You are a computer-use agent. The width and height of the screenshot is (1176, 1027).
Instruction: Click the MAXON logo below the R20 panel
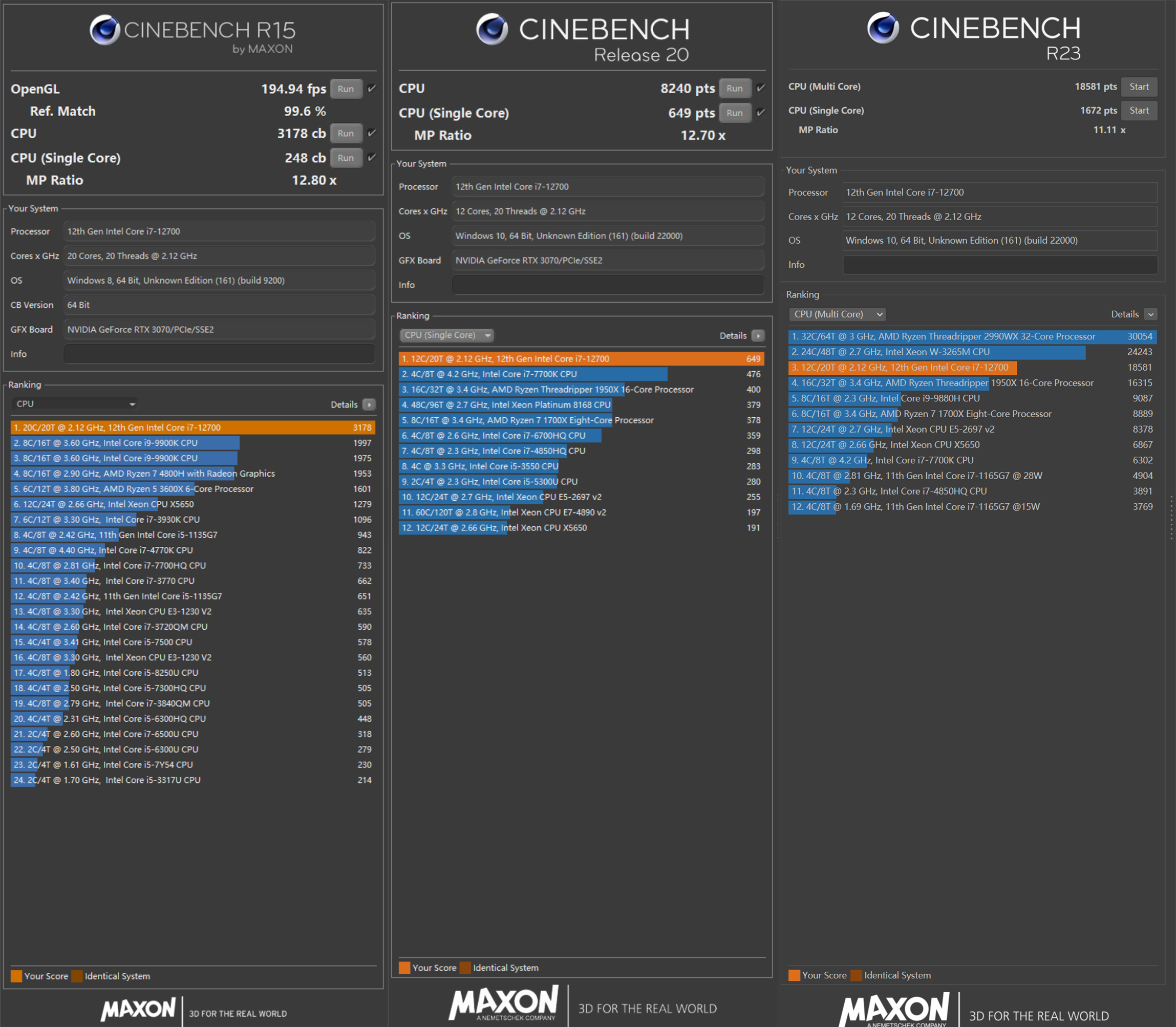click(x=504, y=1003)
